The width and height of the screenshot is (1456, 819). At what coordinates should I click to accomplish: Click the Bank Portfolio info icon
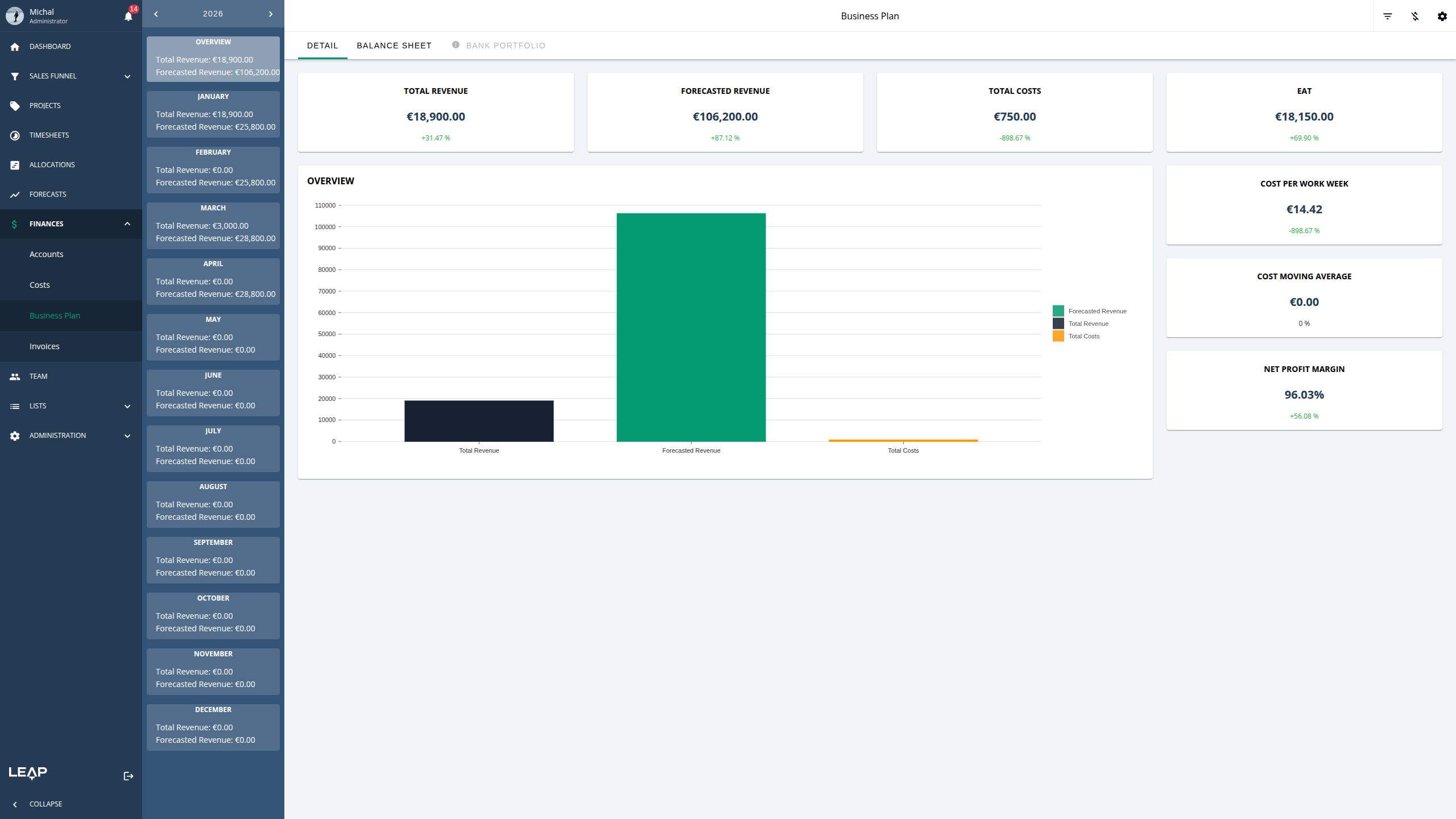(x=456, y=45)
